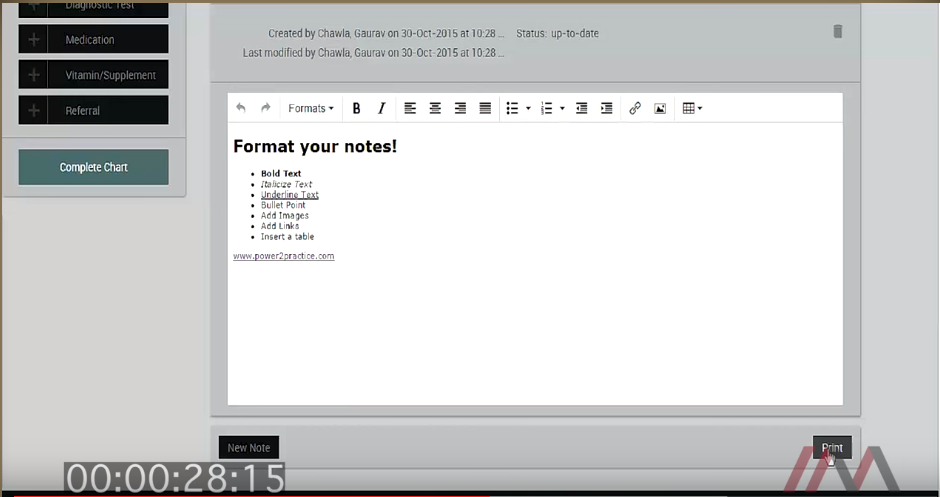
Task: Toggle italic formatting button
Action: [381, 108]
